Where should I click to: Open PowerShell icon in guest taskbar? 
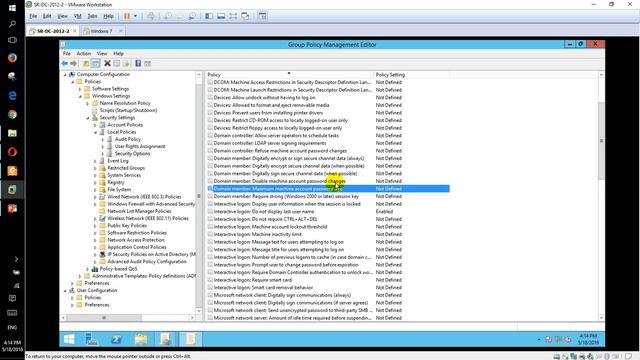tap(116, 339)
